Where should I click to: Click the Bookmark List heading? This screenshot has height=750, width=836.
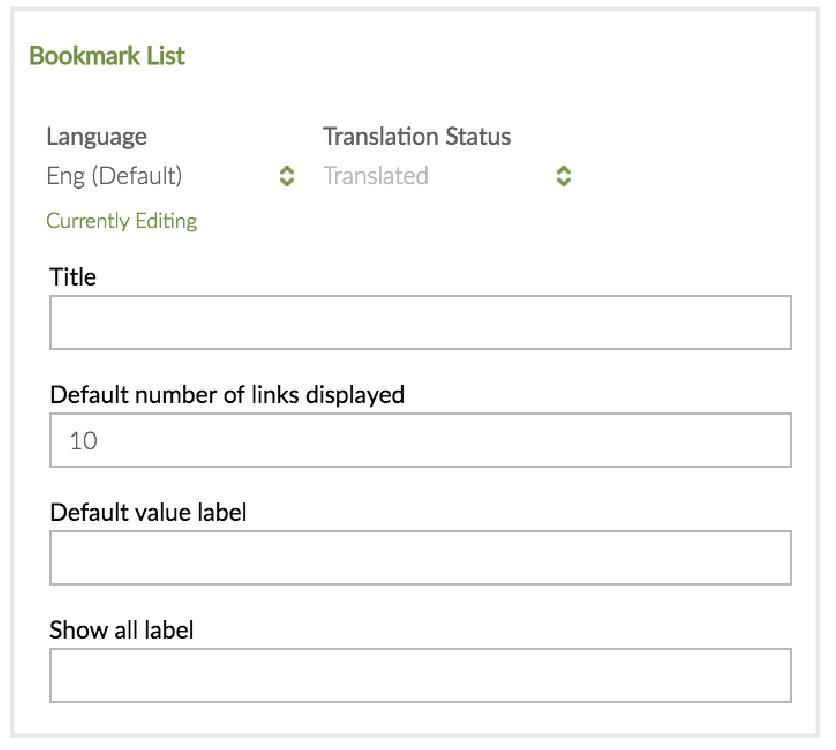coord(107,56)
